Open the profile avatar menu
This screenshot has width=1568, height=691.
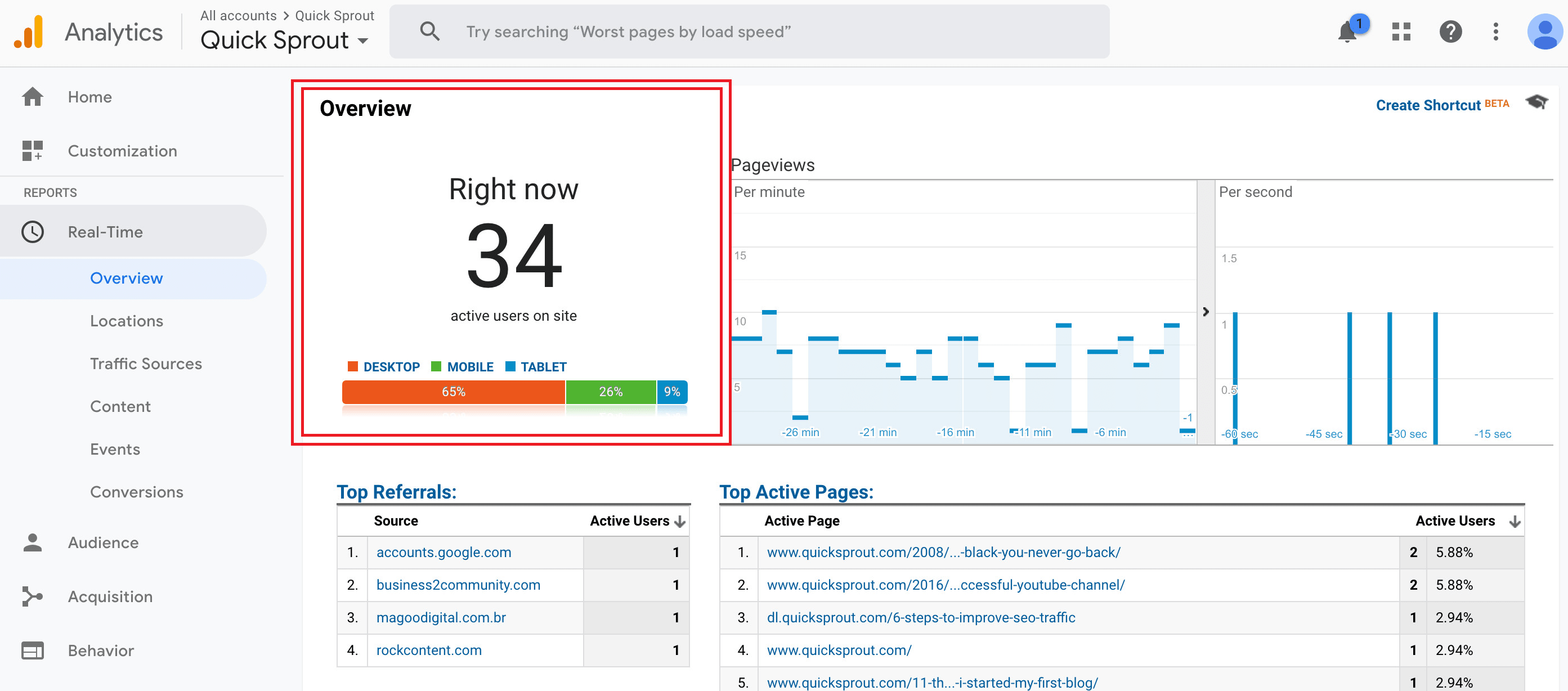pos(1544,32)
